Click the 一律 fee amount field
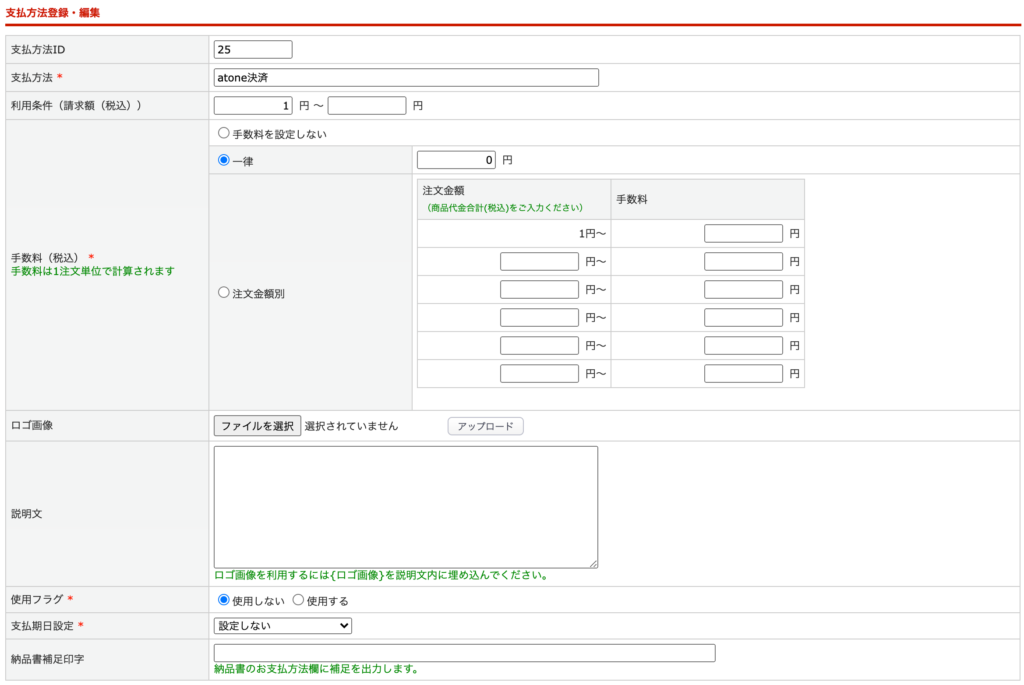The width and height of the screenshot is (1024, 685). point(456,160)
